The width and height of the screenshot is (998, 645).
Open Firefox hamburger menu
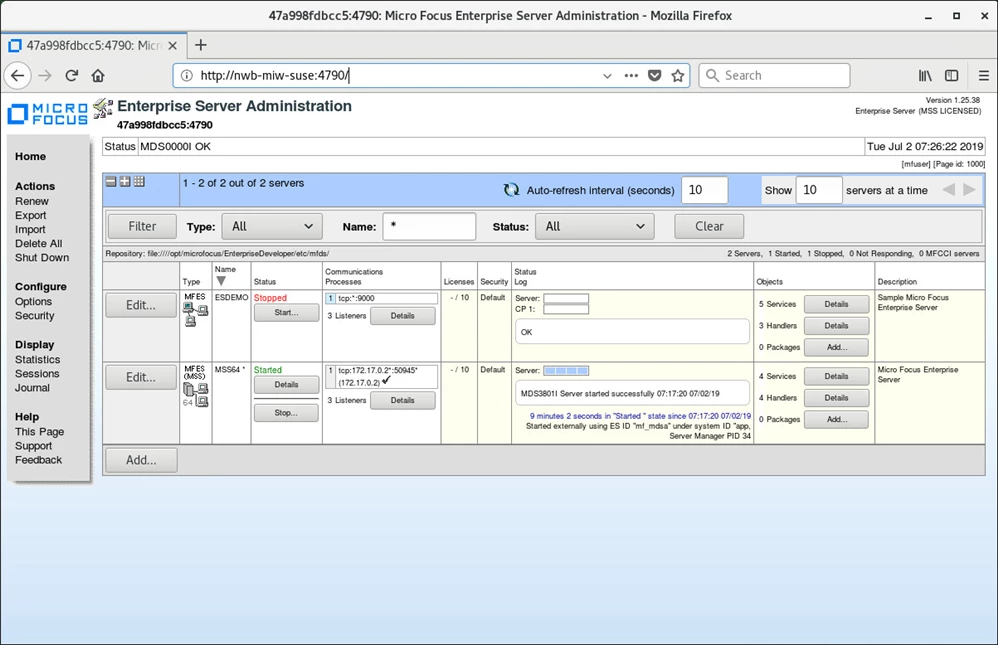click(x=983, y=76)
